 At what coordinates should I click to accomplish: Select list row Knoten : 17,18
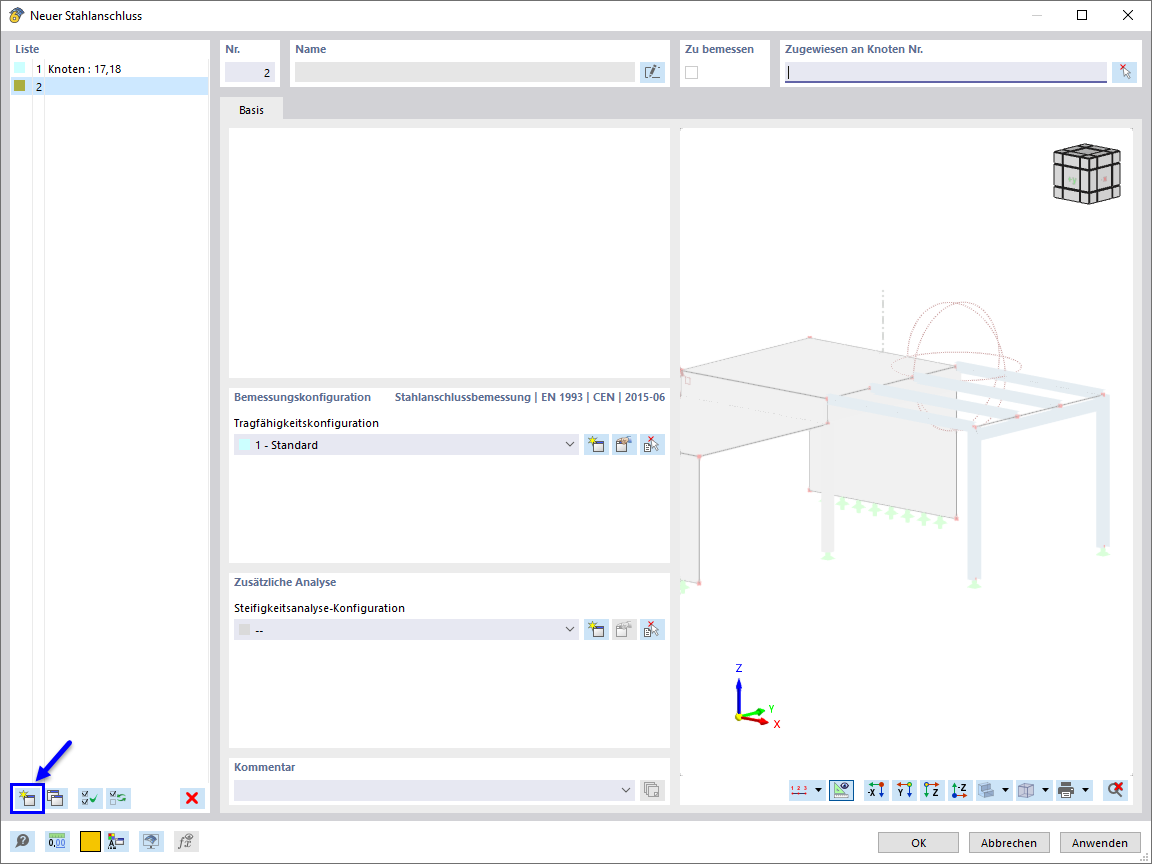[109, 68]
